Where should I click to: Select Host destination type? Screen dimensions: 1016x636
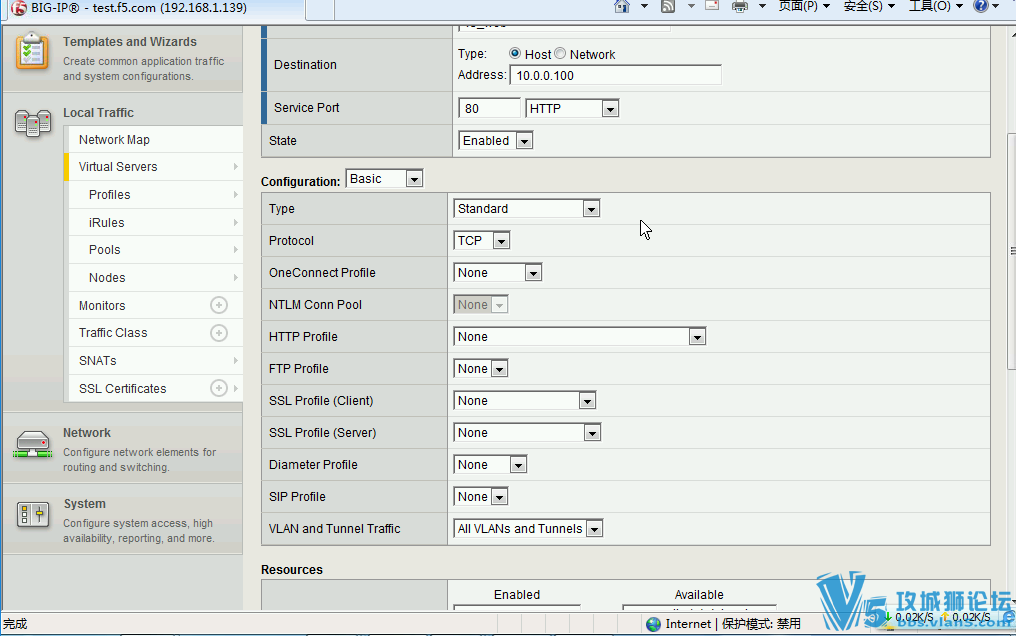tap(514, 53)
